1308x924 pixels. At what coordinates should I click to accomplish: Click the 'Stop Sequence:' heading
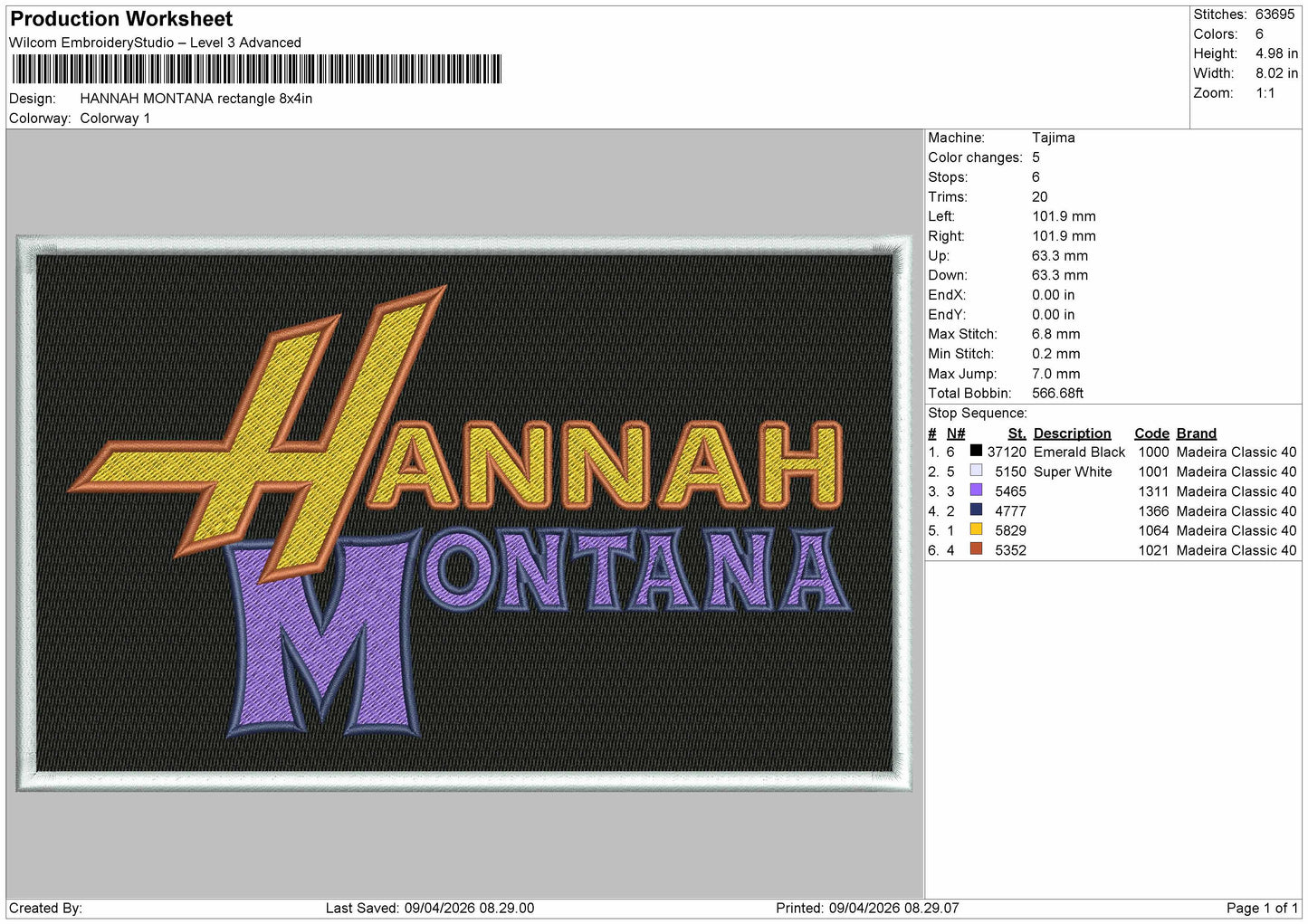(978, 414)
